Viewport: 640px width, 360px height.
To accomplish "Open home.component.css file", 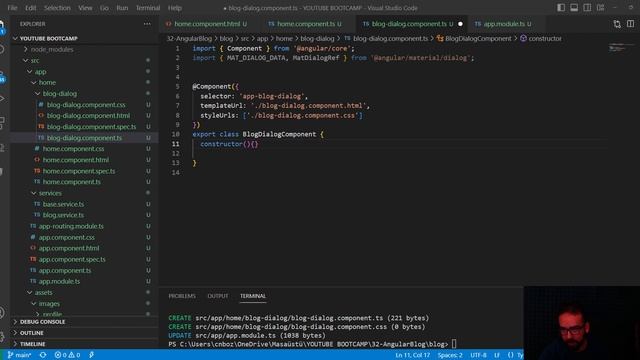I will click(73, 149).
